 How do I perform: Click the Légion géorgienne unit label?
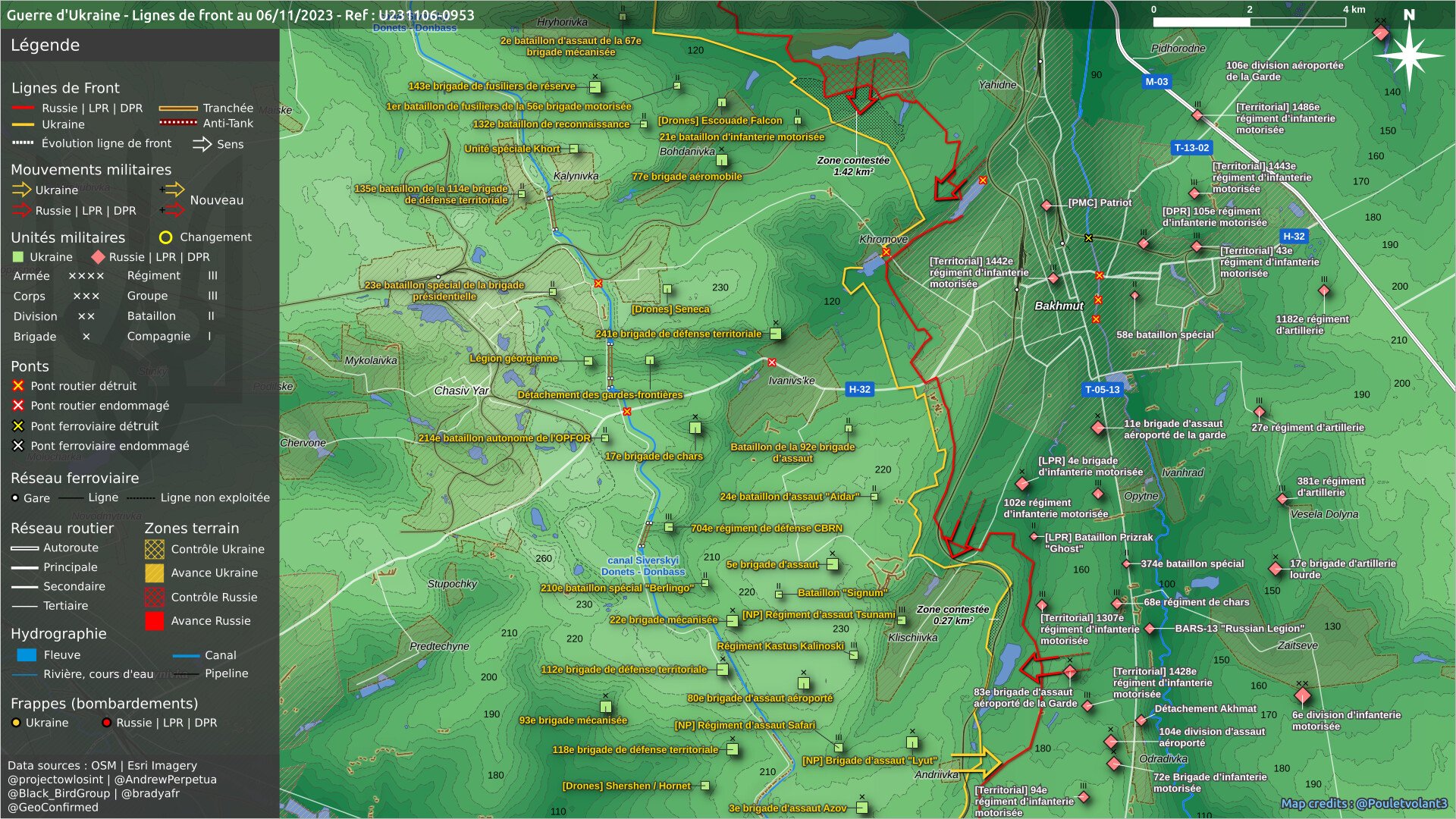coord(513,358)
